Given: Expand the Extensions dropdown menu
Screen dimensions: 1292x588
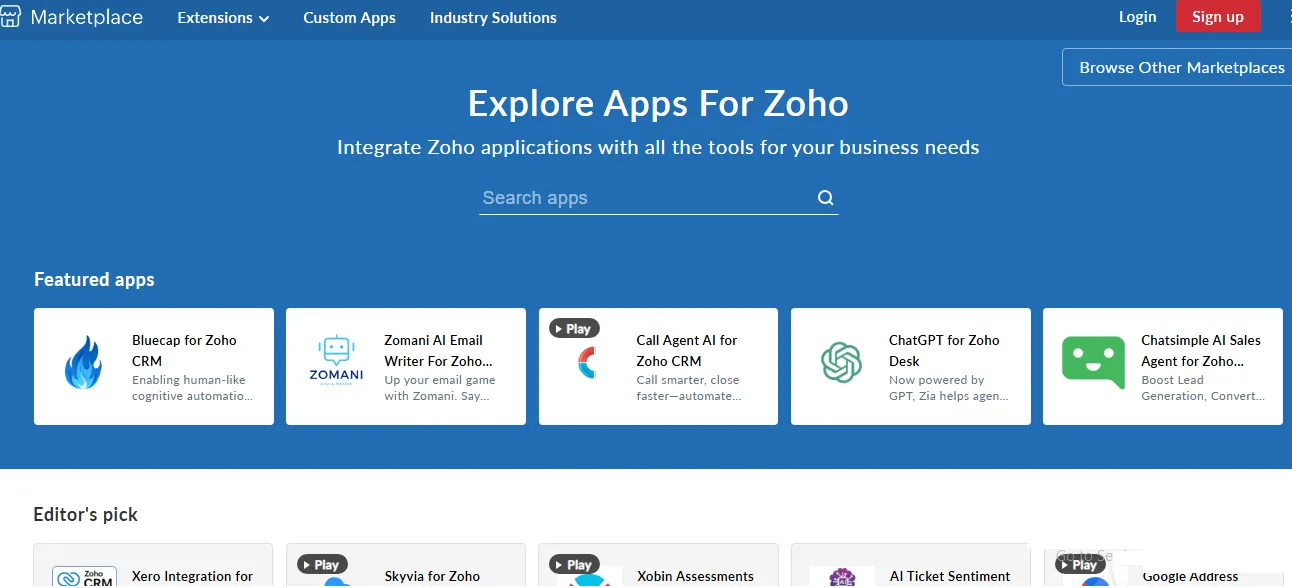Looking at the screenshot, I should tap(223, 18).
